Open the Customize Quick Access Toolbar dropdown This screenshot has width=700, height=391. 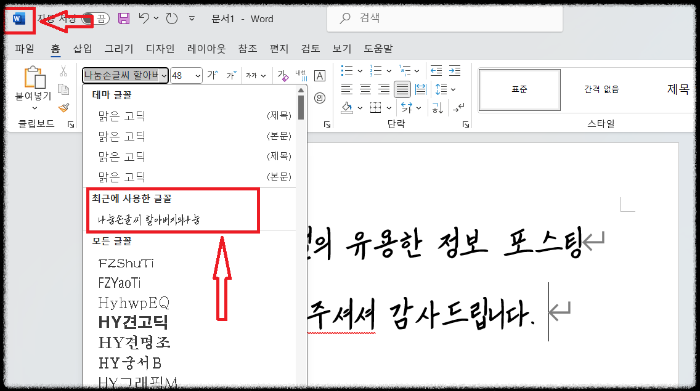click(192, 18)
